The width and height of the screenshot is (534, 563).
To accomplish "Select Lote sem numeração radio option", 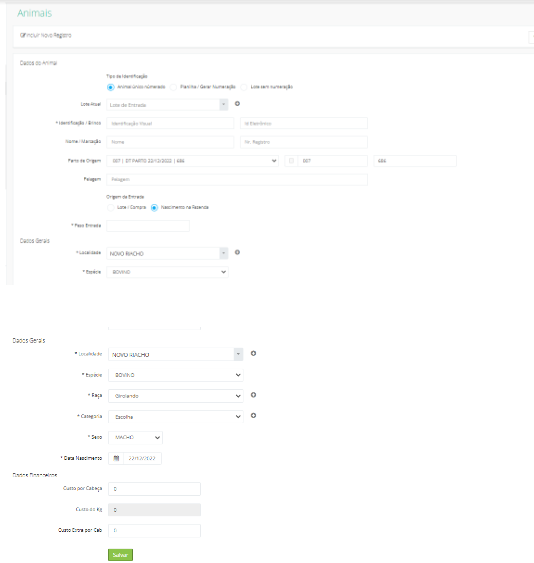I will [x=244, y=87].
